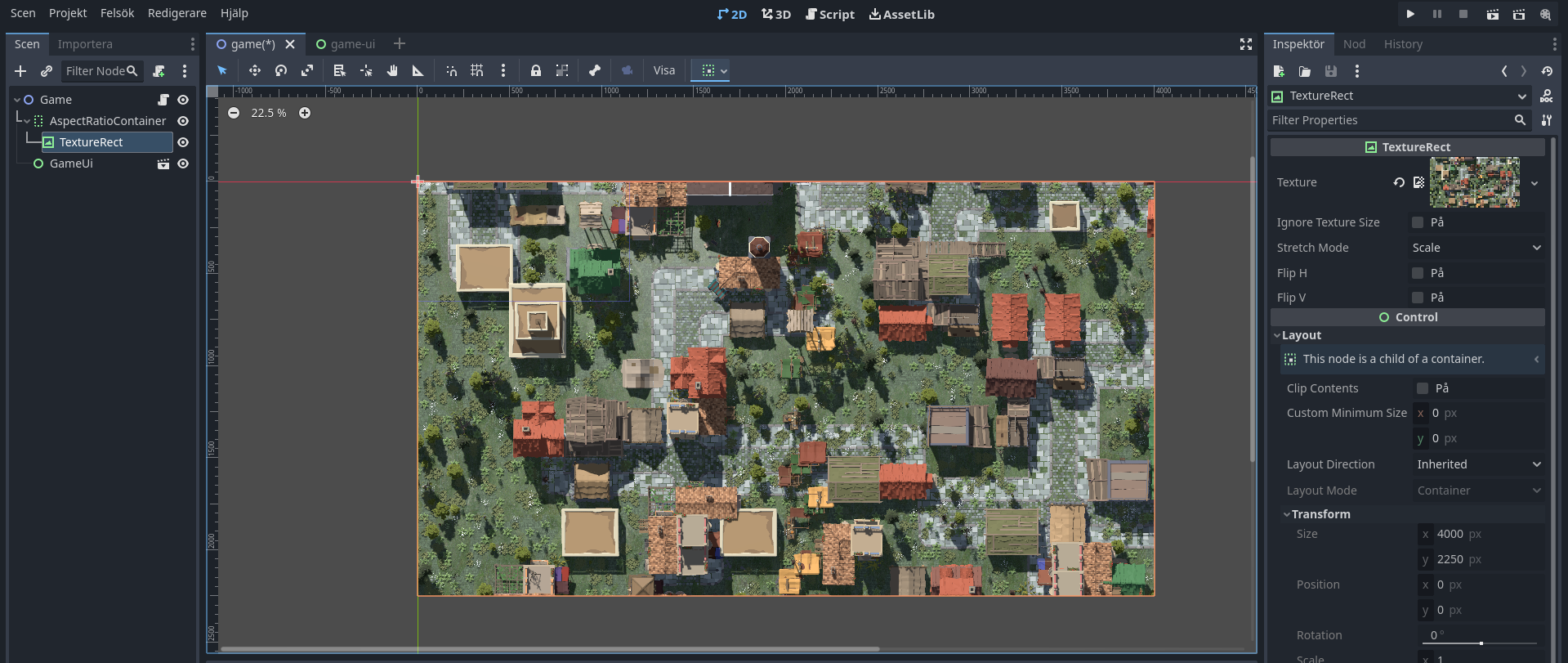Toggle grid snapping
Screen dimensions: 1568x663
(x=477, y=71)
